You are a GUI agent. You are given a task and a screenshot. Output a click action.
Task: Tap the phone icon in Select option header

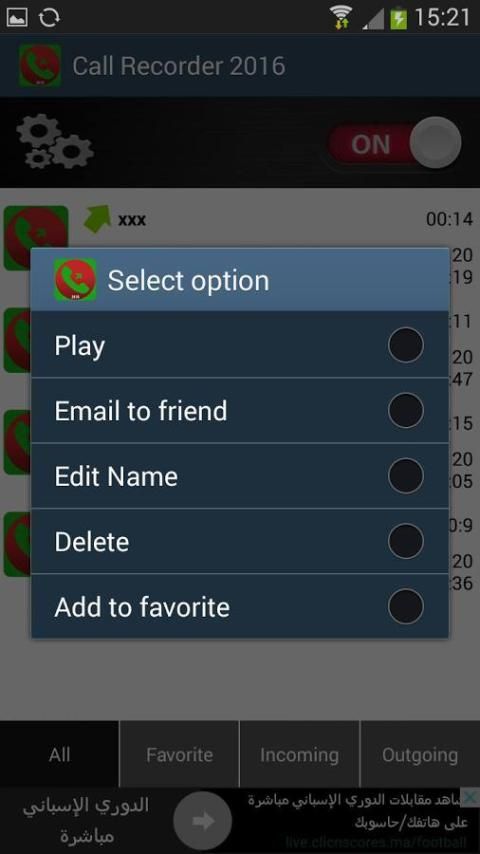75,280
